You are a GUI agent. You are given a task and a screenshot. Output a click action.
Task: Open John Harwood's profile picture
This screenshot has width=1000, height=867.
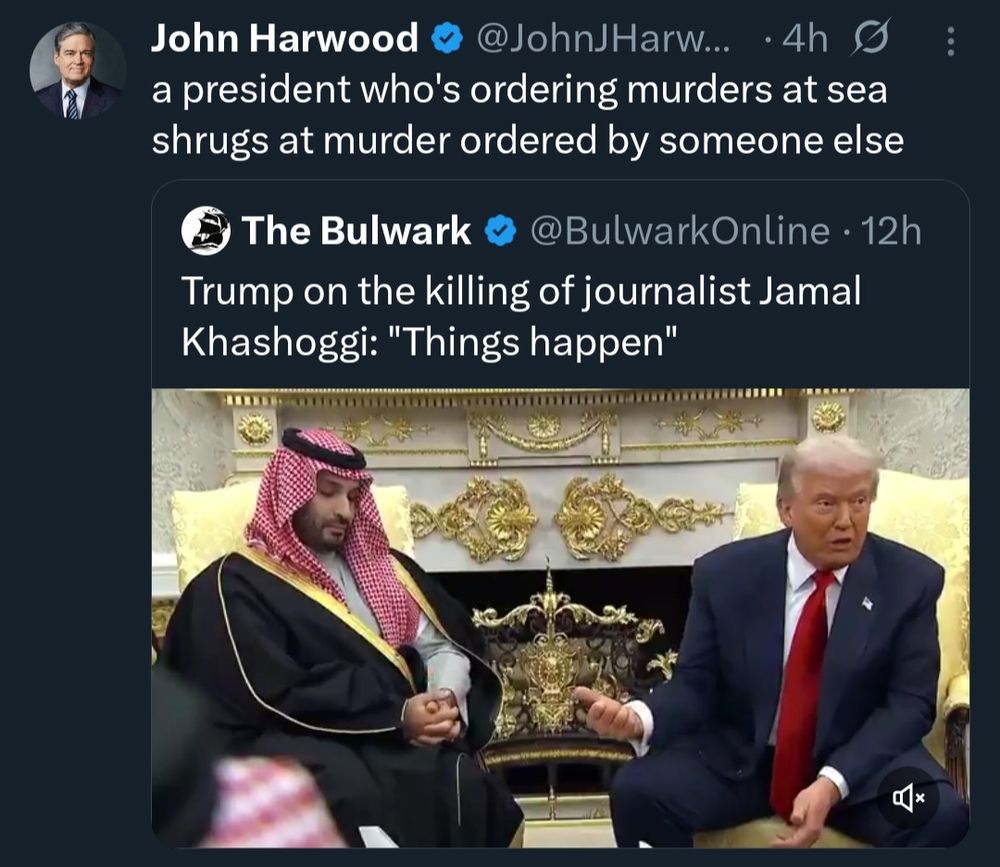pos(77,71)
